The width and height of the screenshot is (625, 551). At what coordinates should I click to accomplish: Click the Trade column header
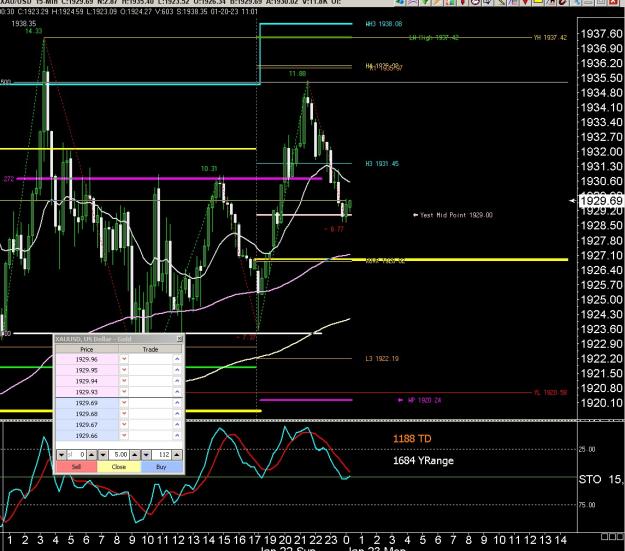click(x=151, y=349)
